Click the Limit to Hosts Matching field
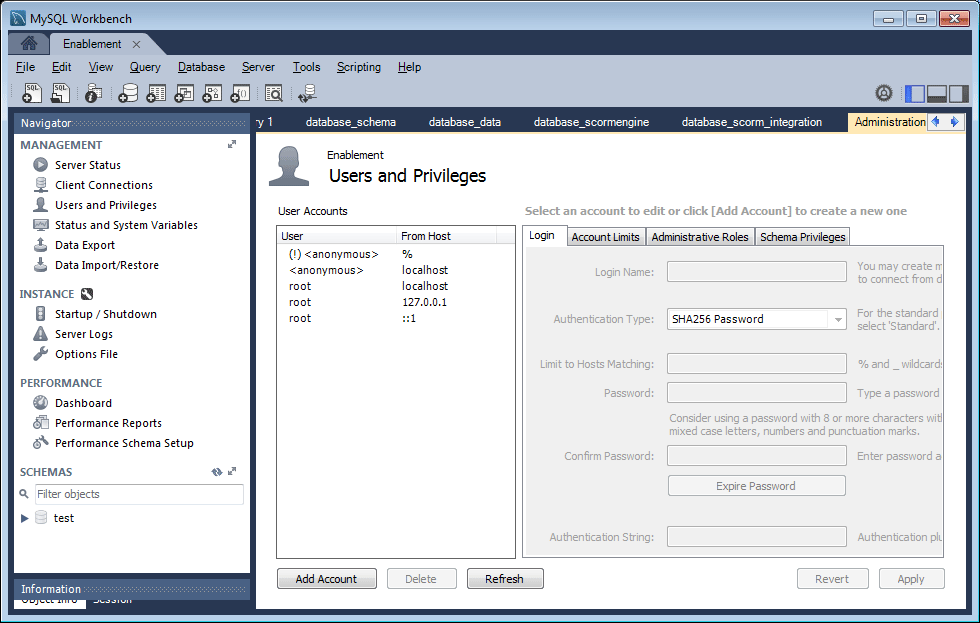The image size is (980, 623). [756, 364]
